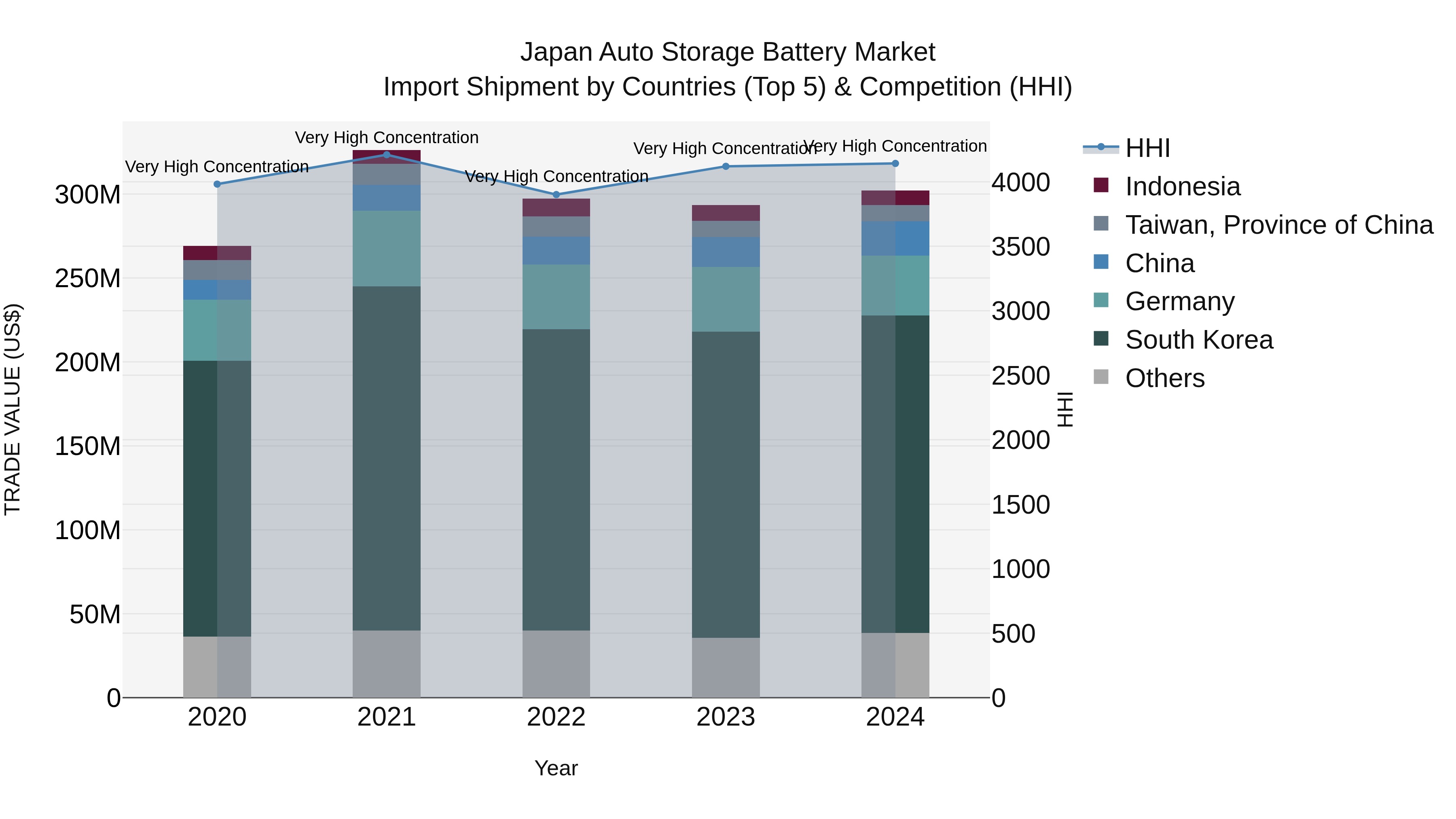This screenshot has width=1456, height=819.
Task: Click the 2021 HHI line marker
Action: pos(387,154)
